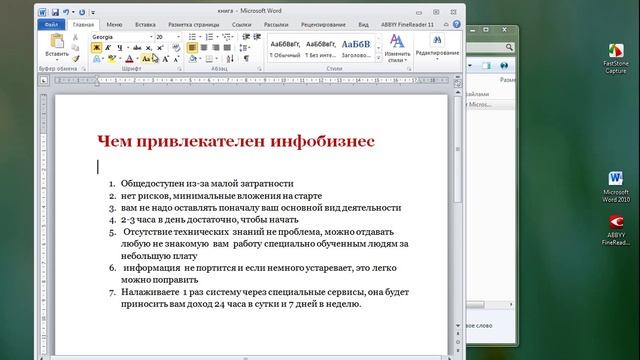Open the bullet list dropdown arrow
Image resolution: width=640 pixels, height=360 pixels.
click(x=200, y=37)
